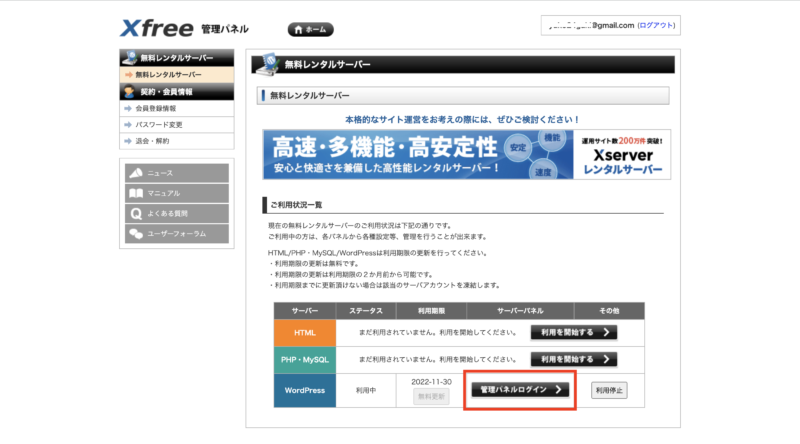Image resolution: width=800 pixels, height=444 pixels.
Task: Click the 2022-11-30 expiry date
Action: (431, 382)
